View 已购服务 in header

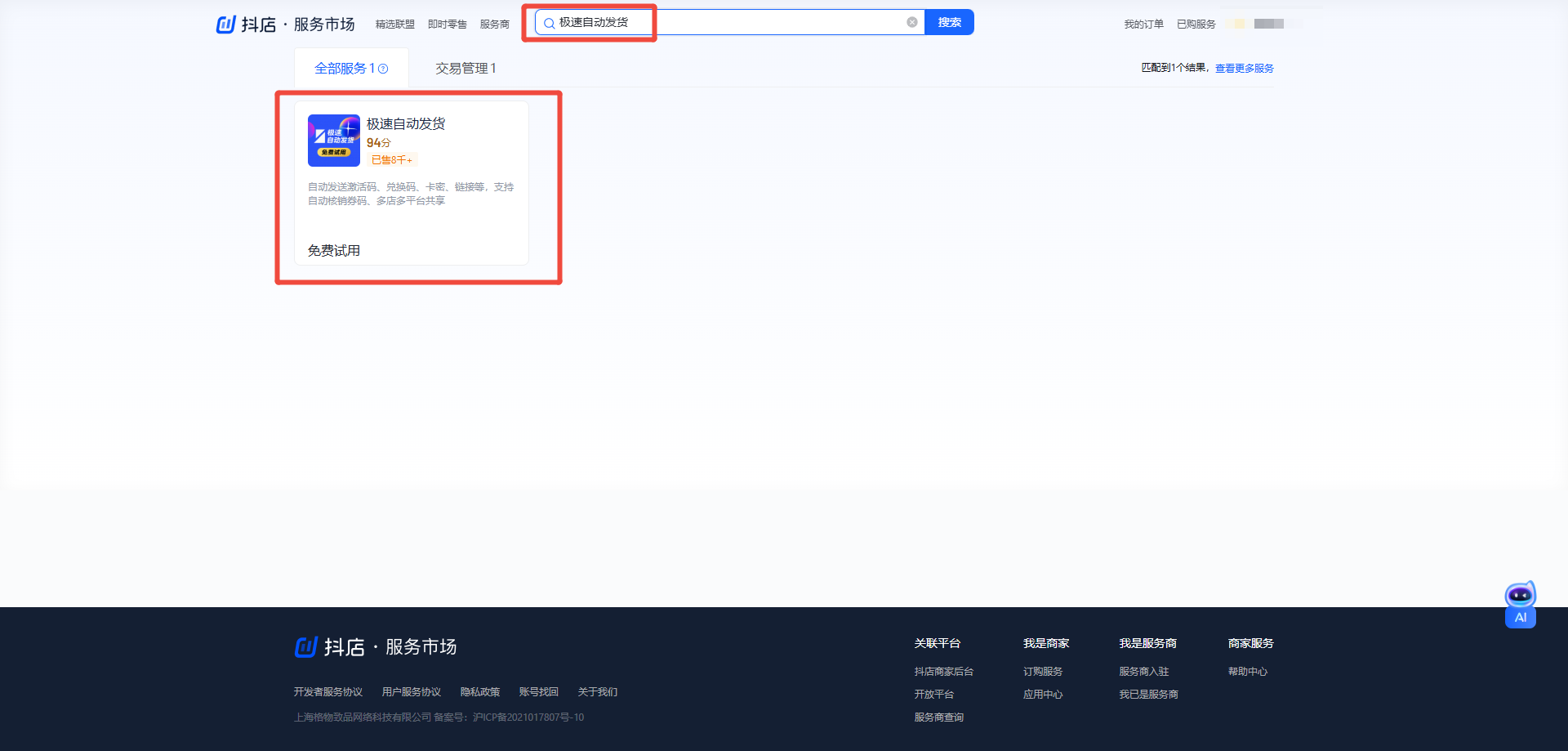(x=1196, y=25)
